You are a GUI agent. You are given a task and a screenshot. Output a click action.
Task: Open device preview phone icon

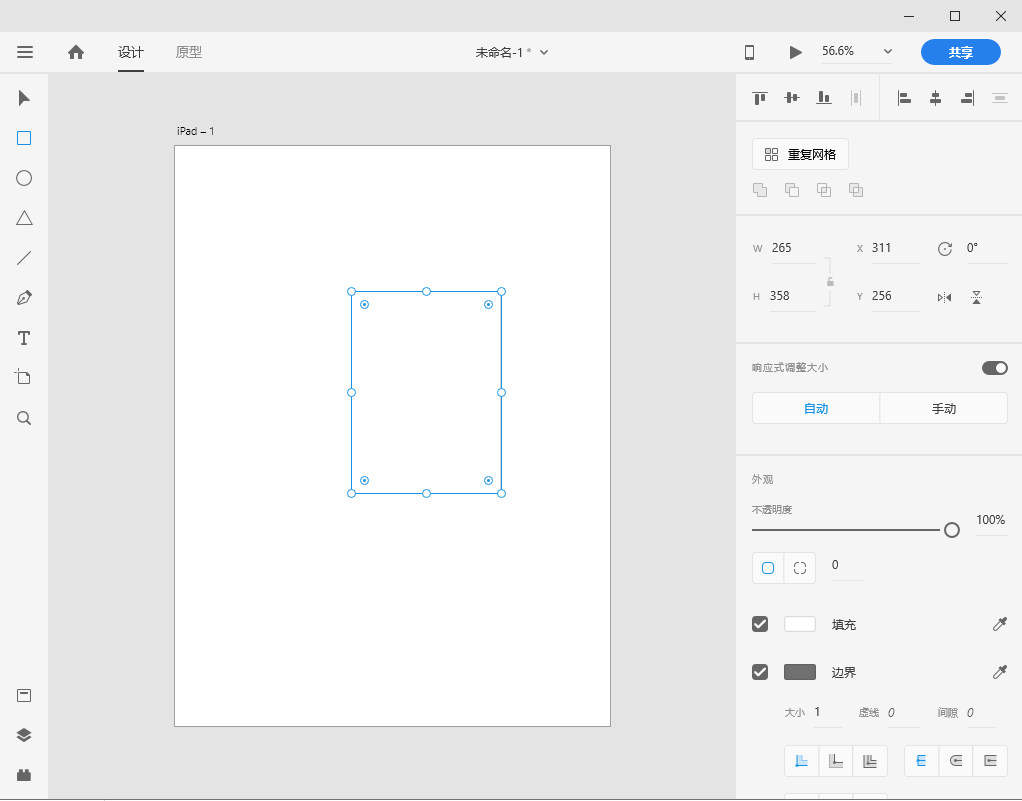click(750, 52)
